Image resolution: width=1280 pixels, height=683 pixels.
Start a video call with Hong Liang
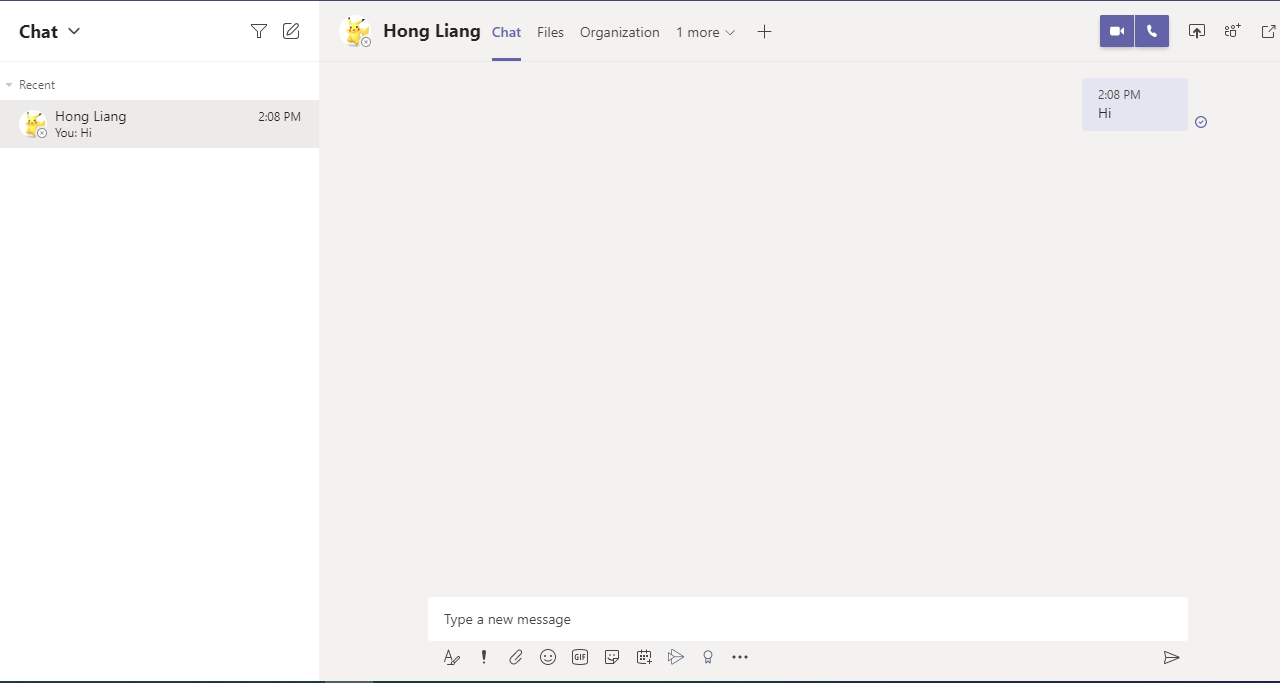point(1117,31)
